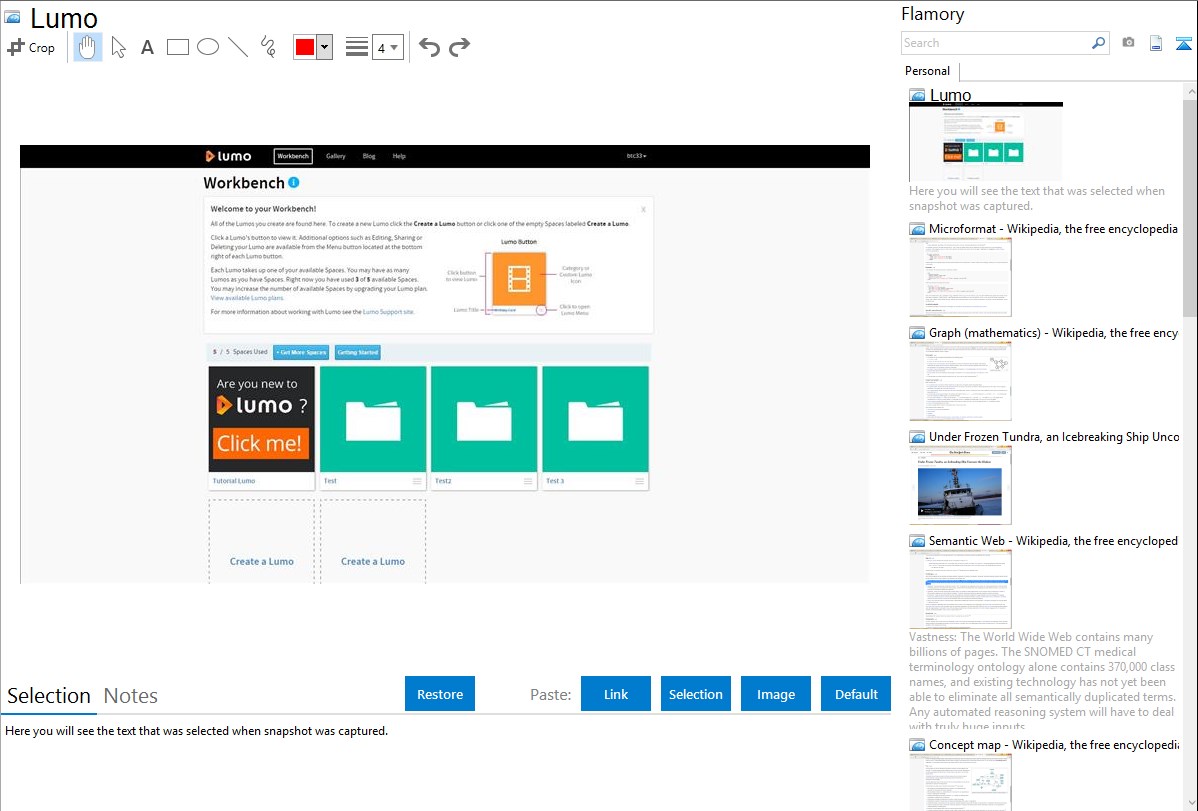Click the camera capture snapshot icon
This screenshot has width=1198, height=811.
[x=1128, y=43]
